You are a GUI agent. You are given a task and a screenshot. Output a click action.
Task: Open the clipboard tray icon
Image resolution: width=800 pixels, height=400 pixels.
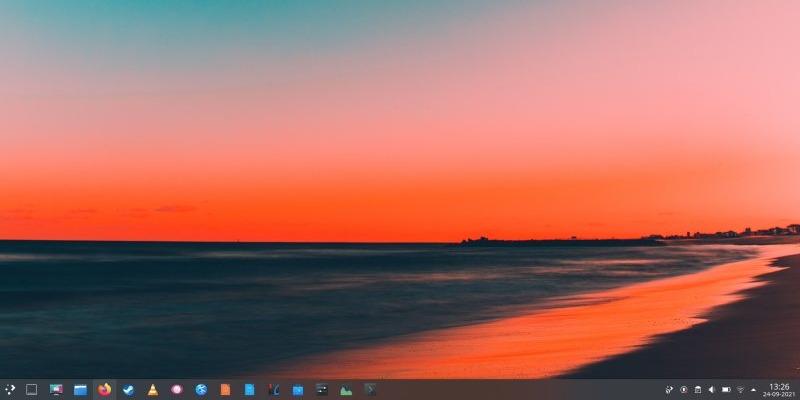[698, 389]
